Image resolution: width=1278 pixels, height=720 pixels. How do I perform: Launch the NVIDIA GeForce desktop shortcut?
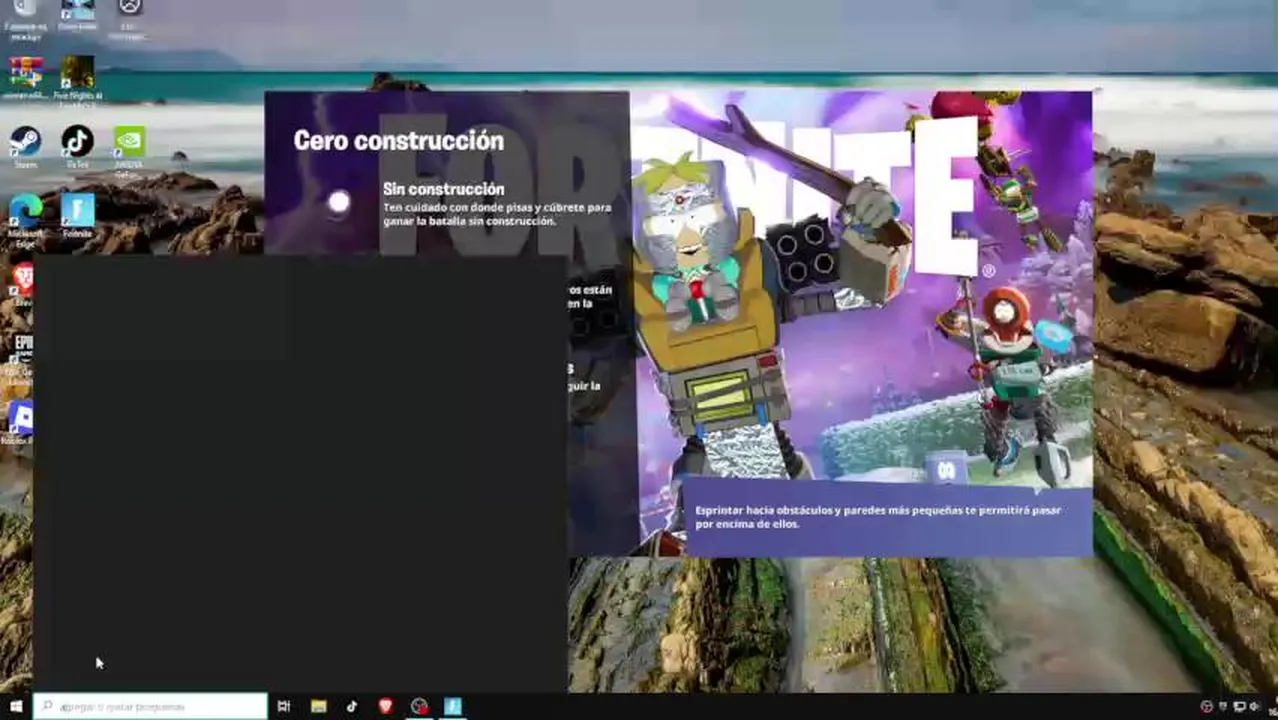click(128, 147)
